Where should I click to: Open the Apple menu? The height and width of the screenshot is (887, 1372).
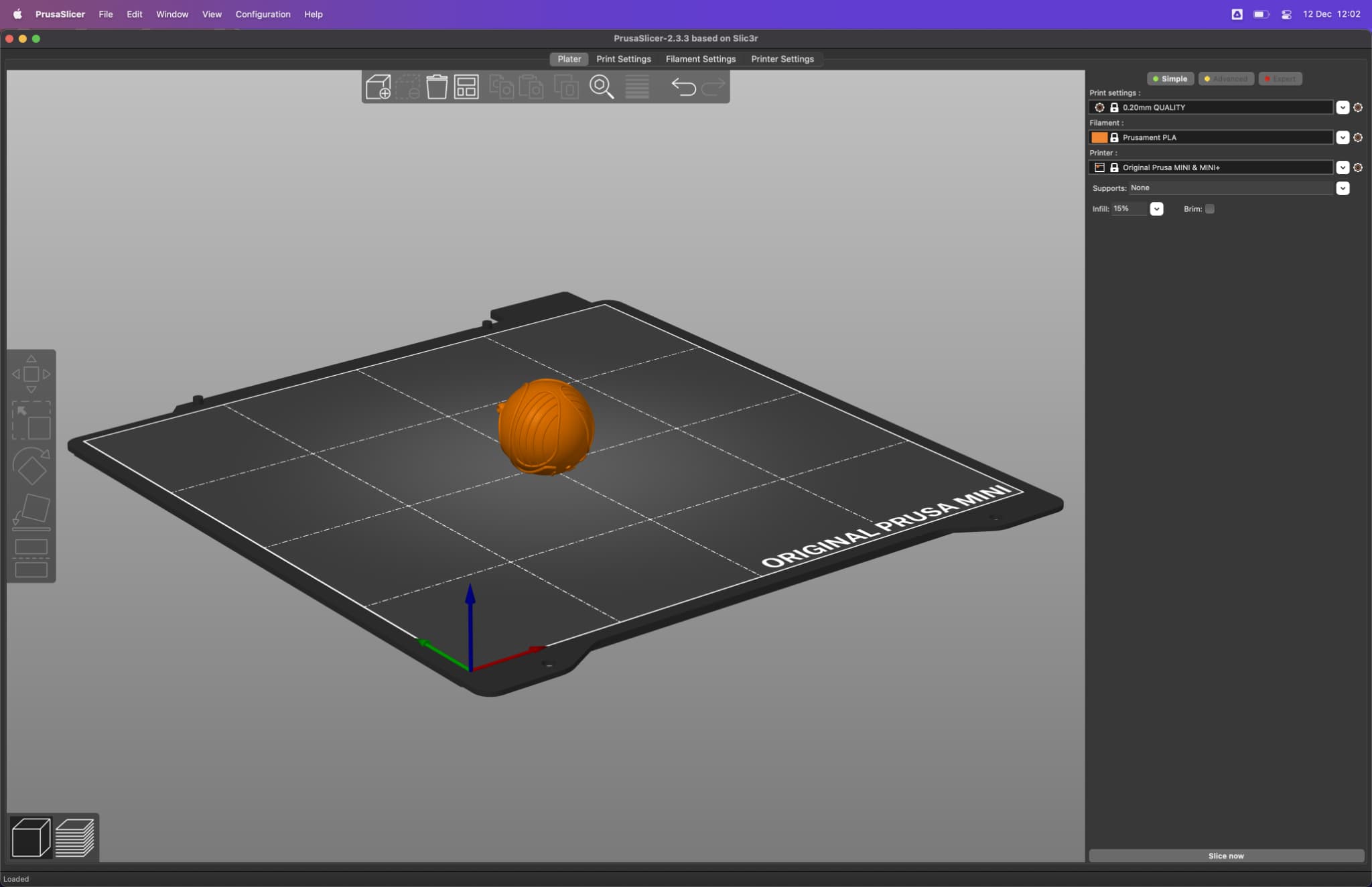coord(17,14)
